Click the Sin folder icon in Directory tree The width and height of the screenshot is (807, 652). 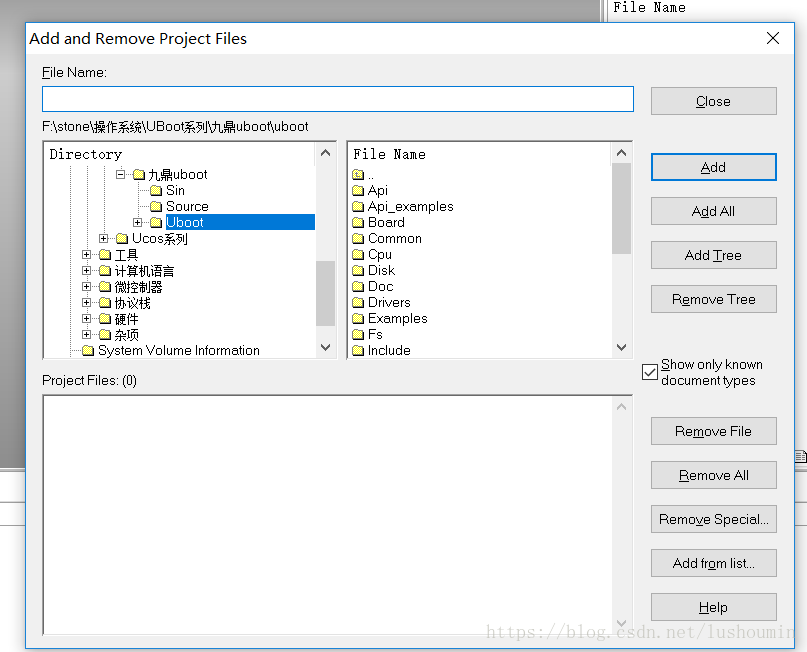coord(156,191)
